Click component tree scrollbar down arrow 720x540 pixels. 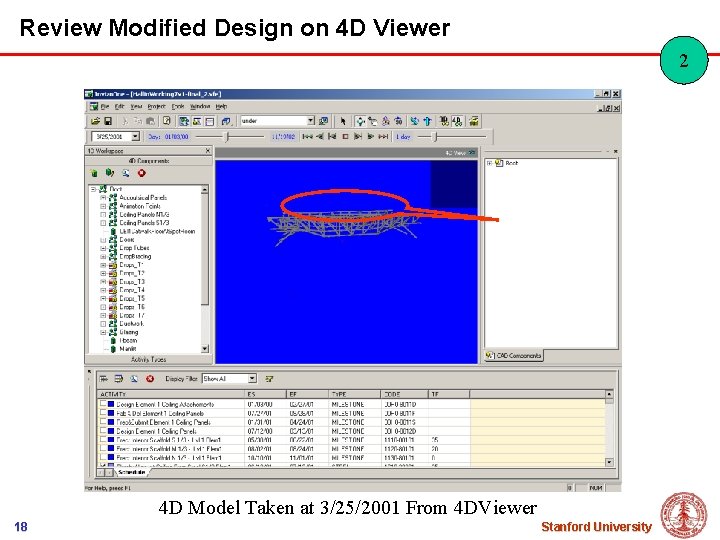(x=205, y=349)
